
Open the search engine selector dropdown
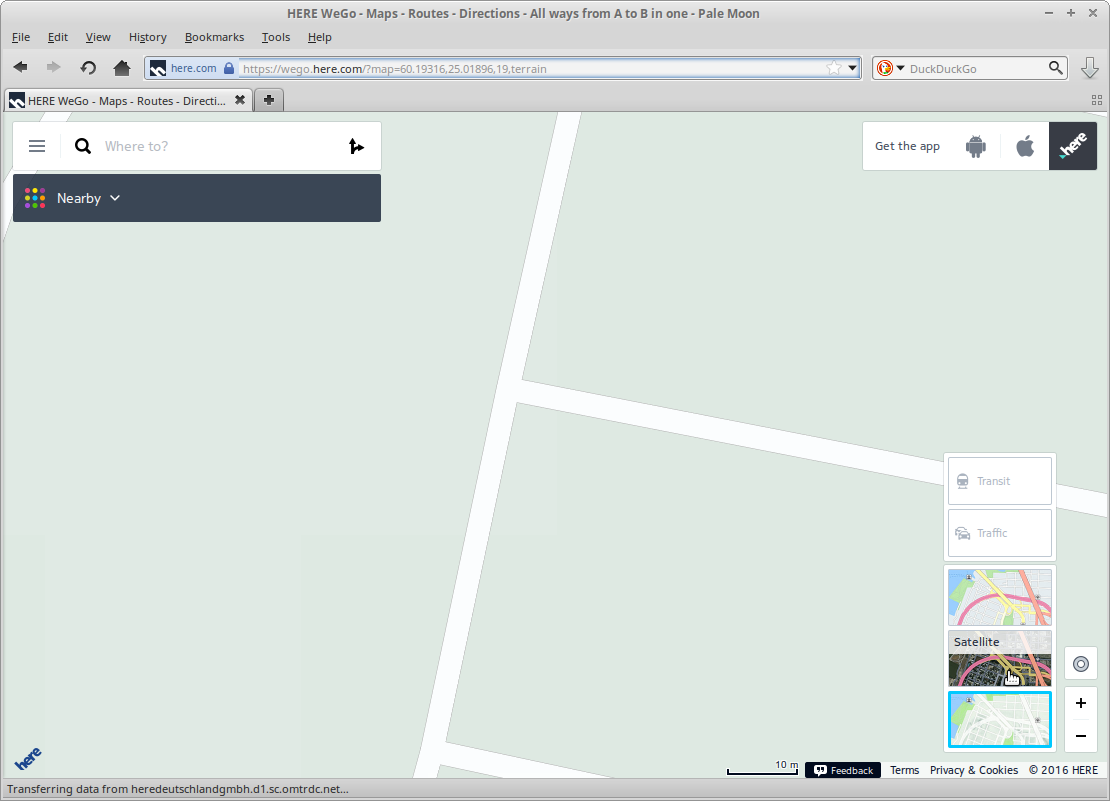(900, 68)
